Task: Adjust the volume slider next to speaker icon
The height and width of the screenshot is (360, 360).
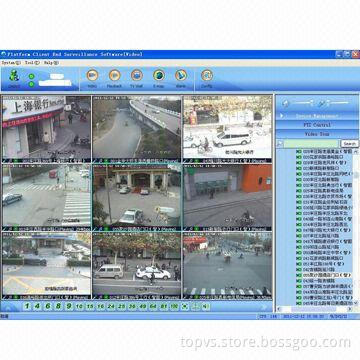Action: tap(302, 103)
